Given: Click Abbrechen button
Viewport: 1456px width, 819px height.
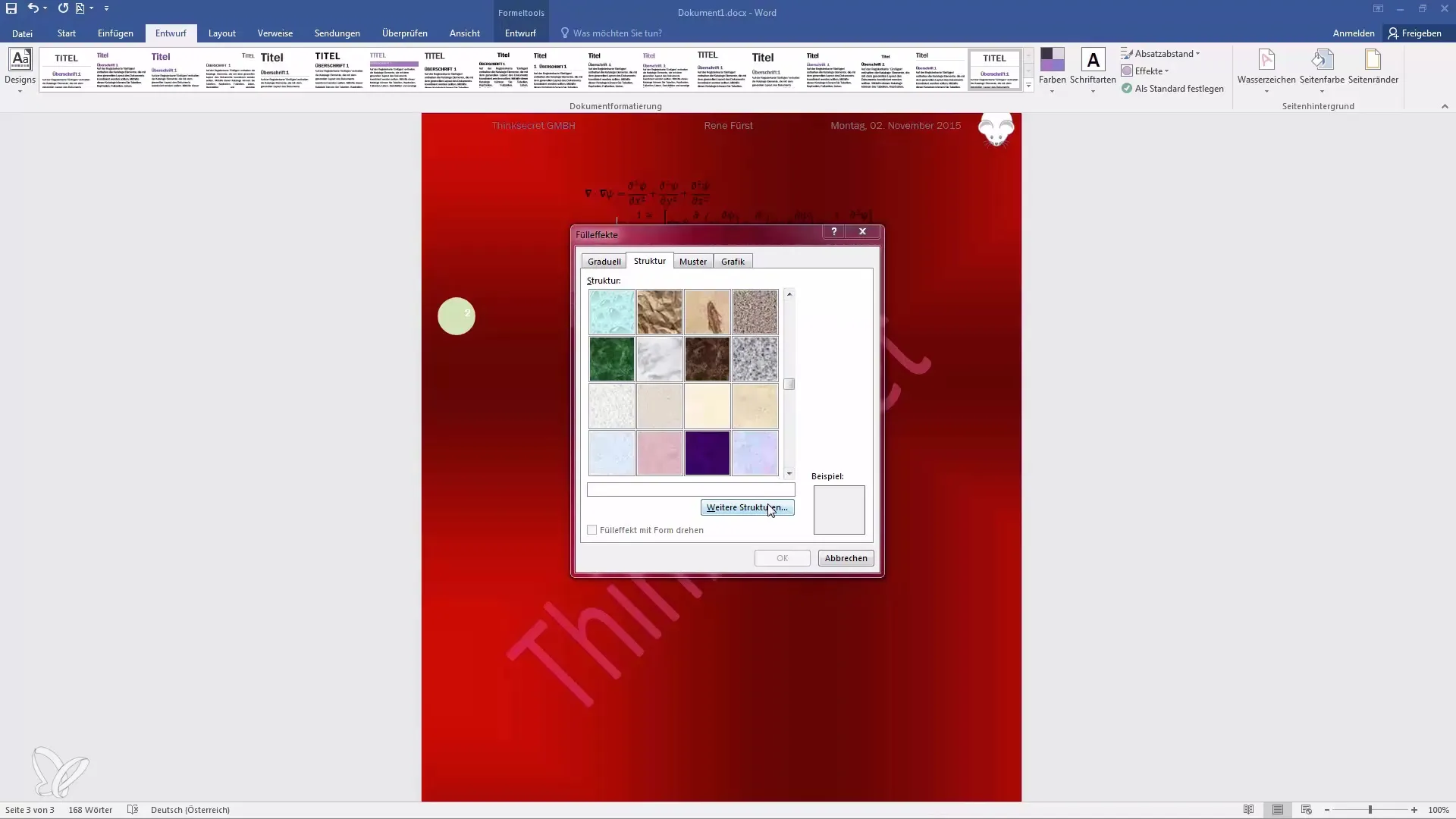Looking at the screenshot, I should [x=846, y=558].
